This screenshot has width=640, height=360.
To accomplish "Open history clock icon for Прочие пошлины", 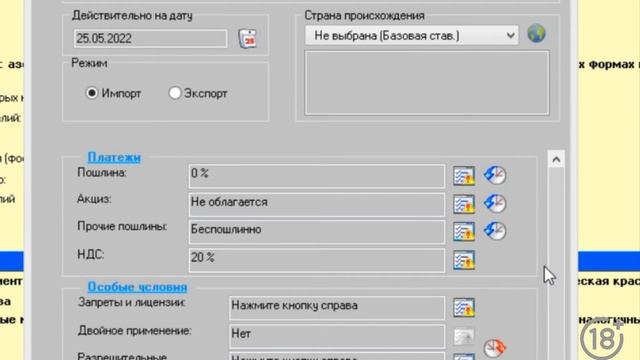I will [x=495, y=231].
